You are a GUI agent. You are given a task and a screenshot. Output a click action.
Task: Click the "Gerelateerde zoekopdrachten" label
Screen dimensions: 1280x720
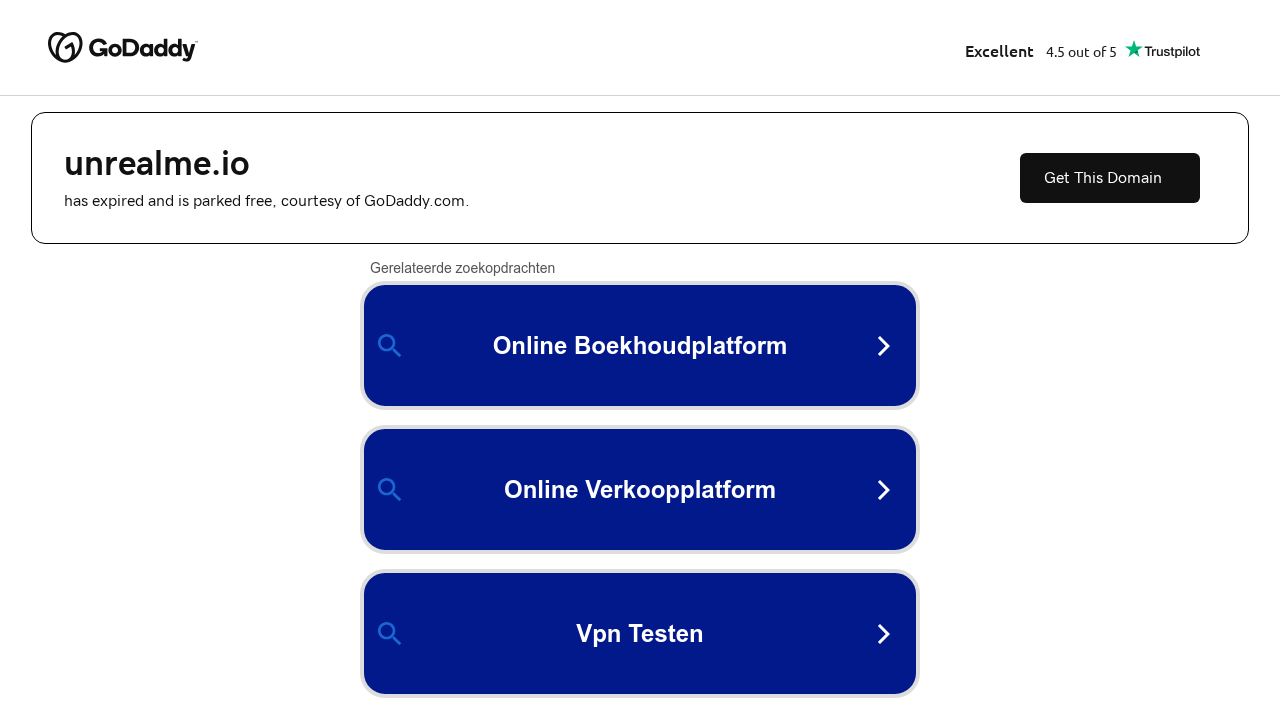(462, 268)
